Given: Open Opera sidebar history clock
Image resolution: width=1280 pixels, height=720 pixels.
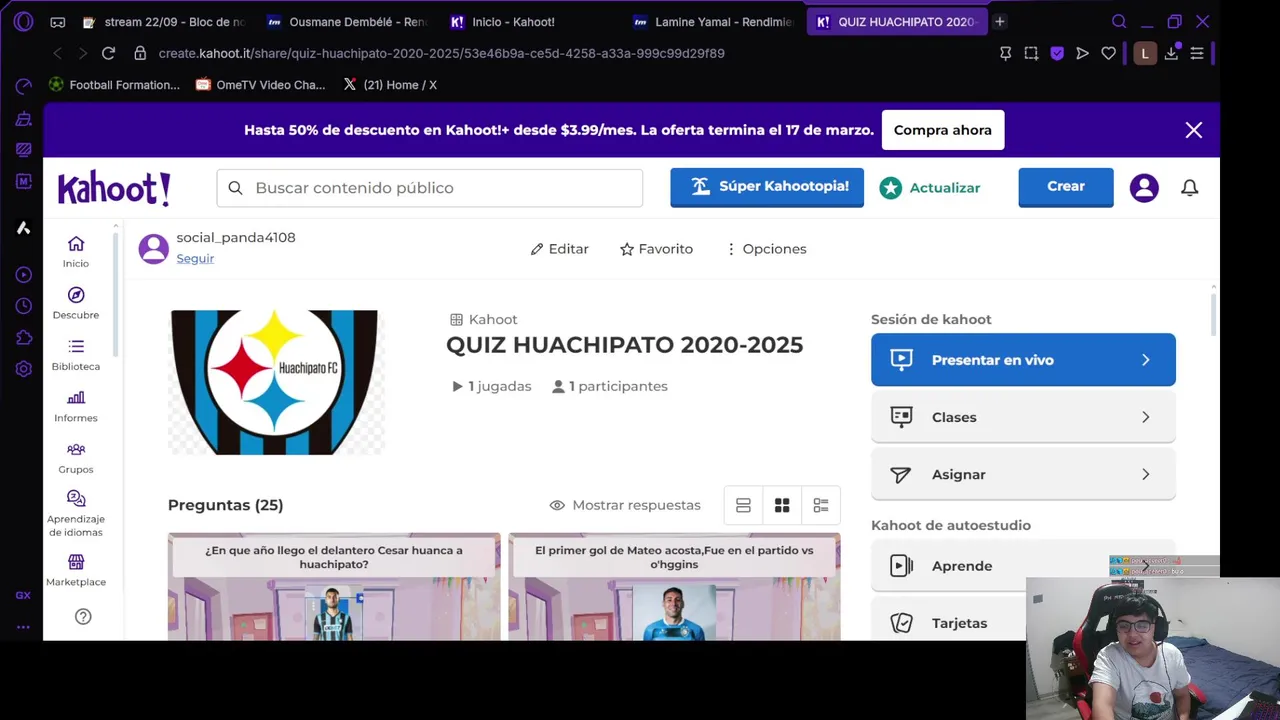Looking at the screenshot, I should tap(23, 306).
